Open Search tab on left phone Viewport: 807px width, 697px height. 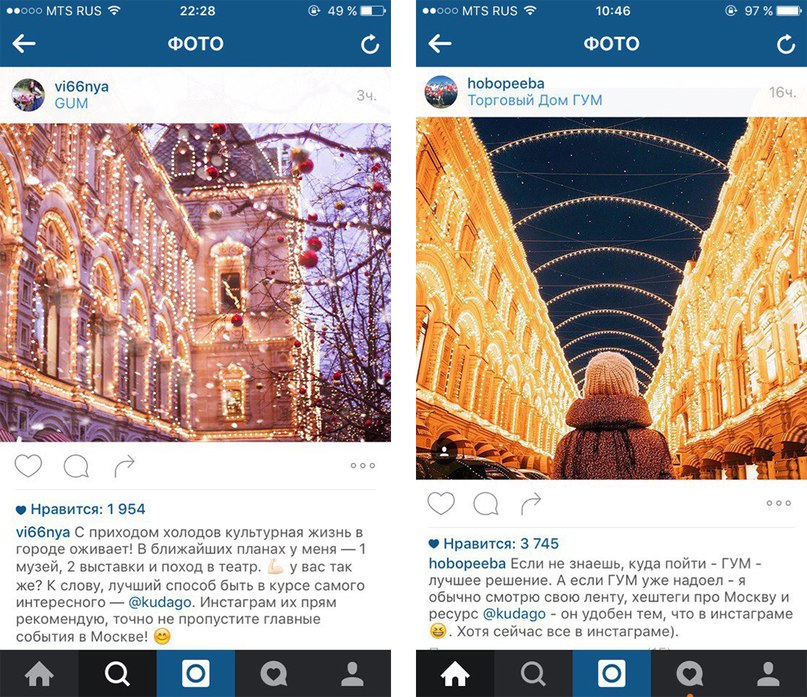pos(117,673)
